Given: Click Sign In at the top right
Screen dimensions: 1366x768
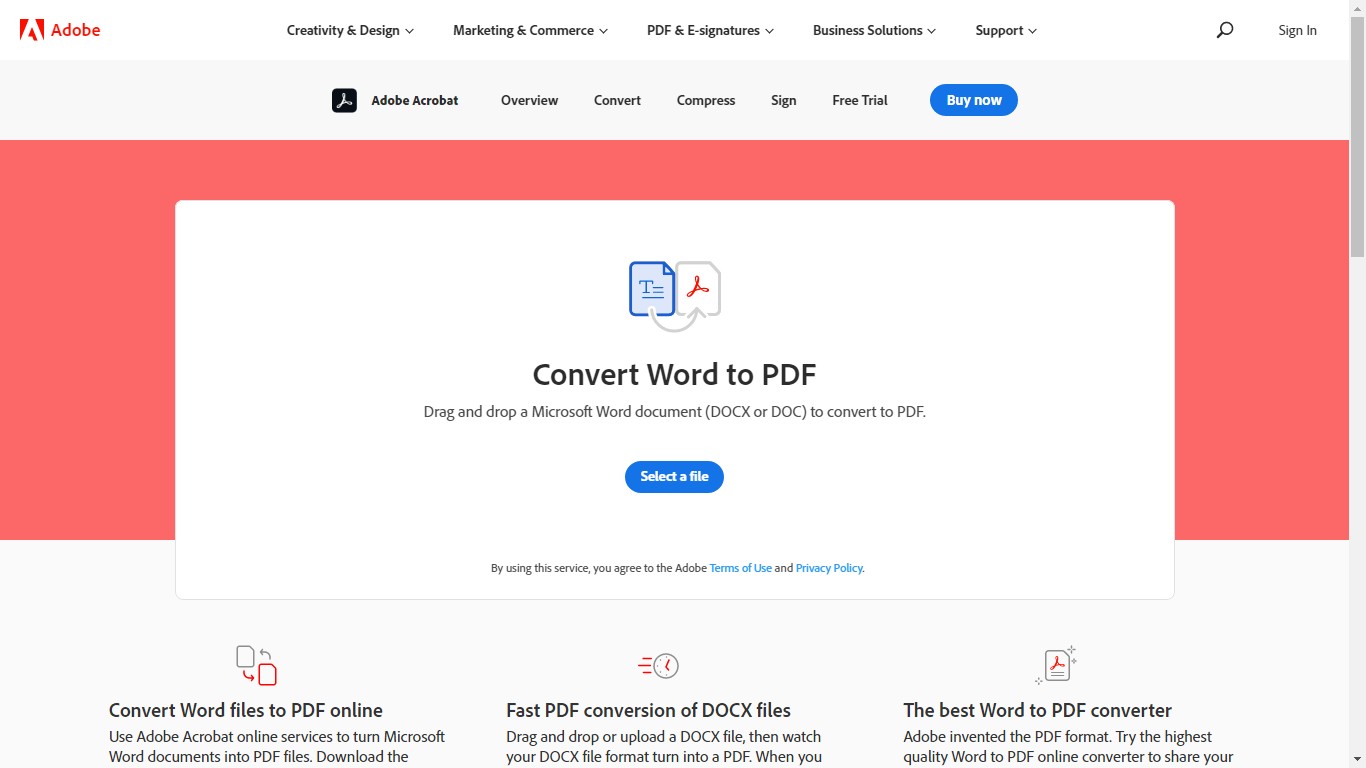Looking at the screenshot, I should pos(1297,30).
